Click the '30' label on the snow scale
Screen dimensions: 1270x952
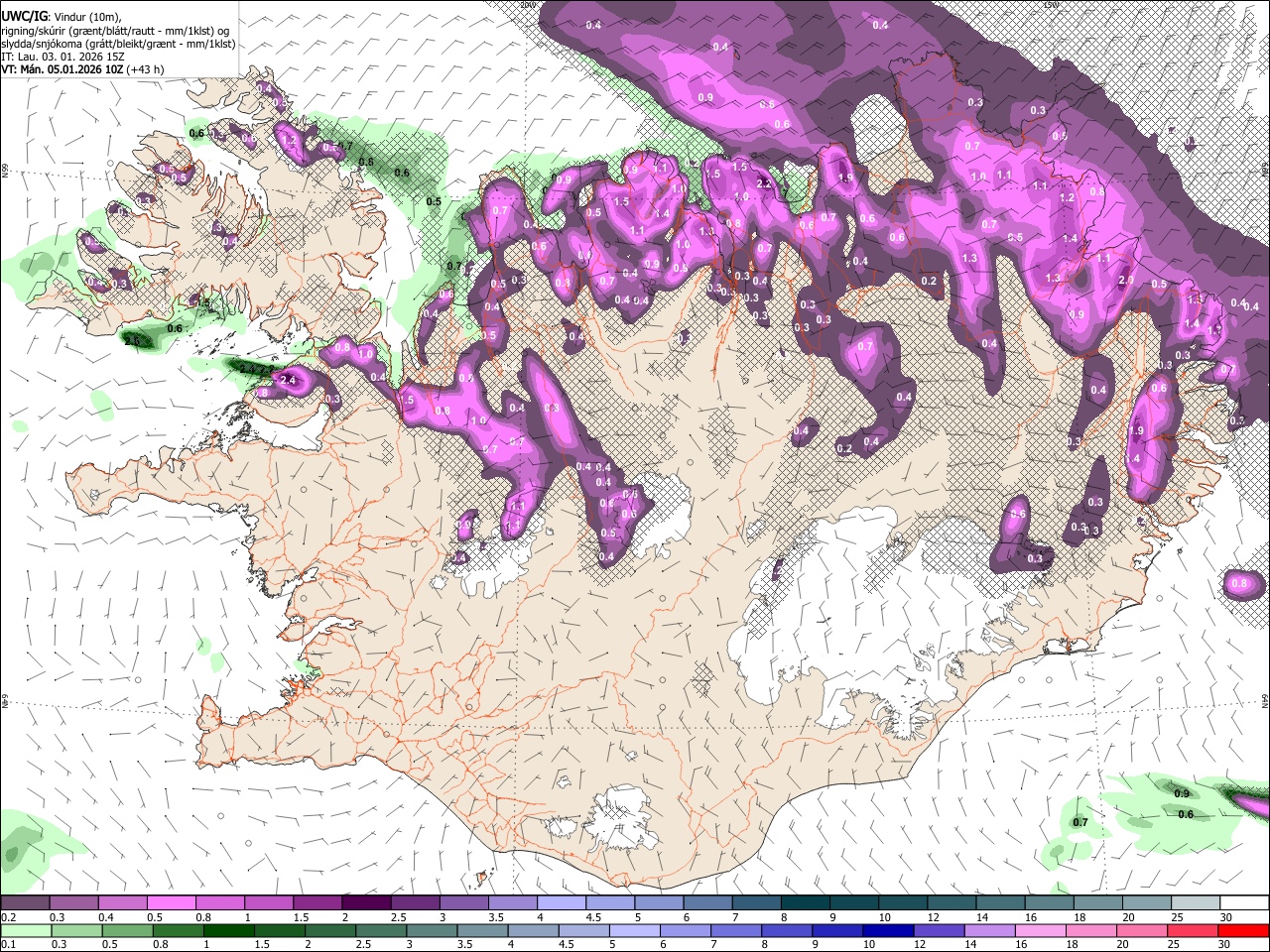pos(1226,917)
